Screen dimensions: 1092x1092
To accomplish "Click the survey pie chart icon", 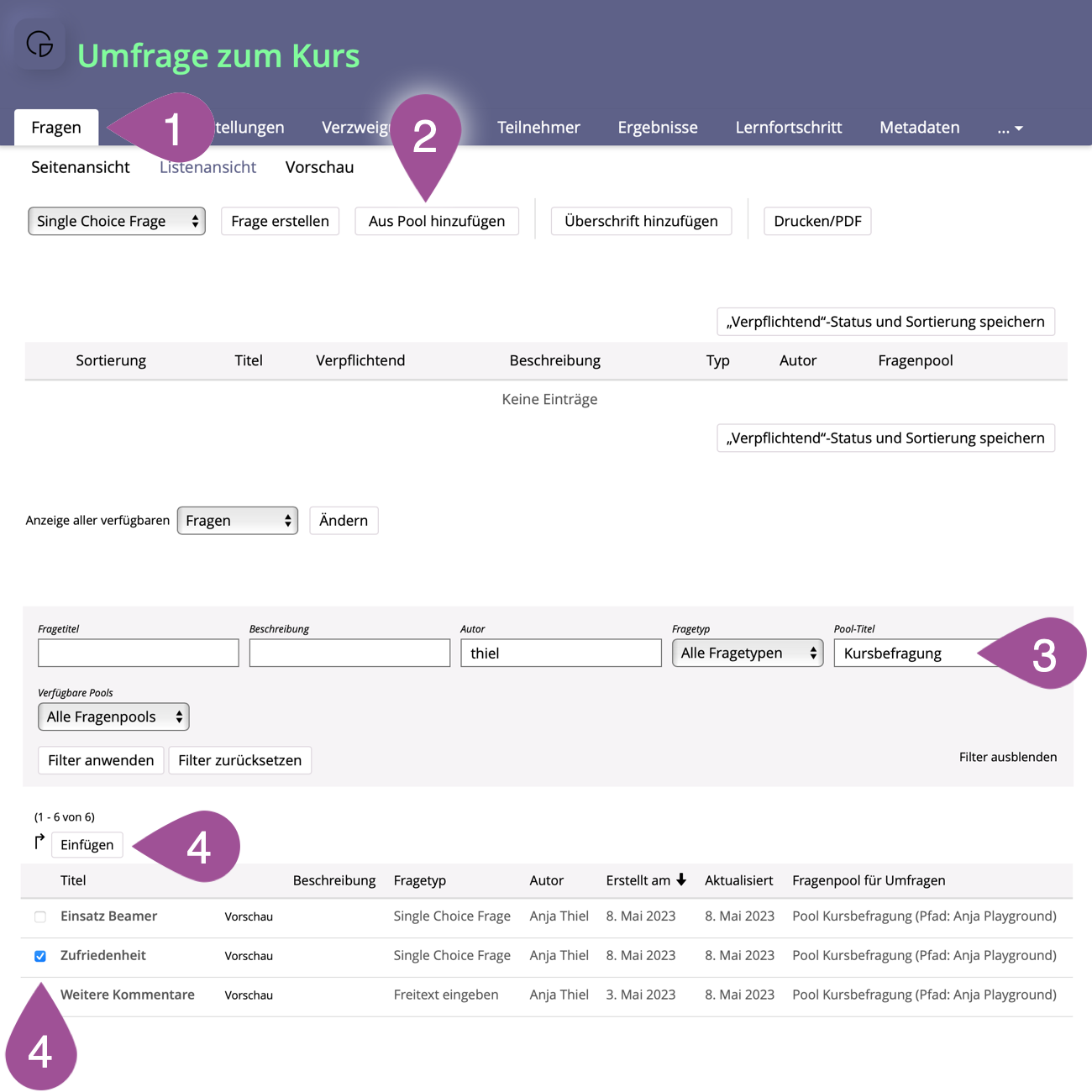I will tap(39, 44).
